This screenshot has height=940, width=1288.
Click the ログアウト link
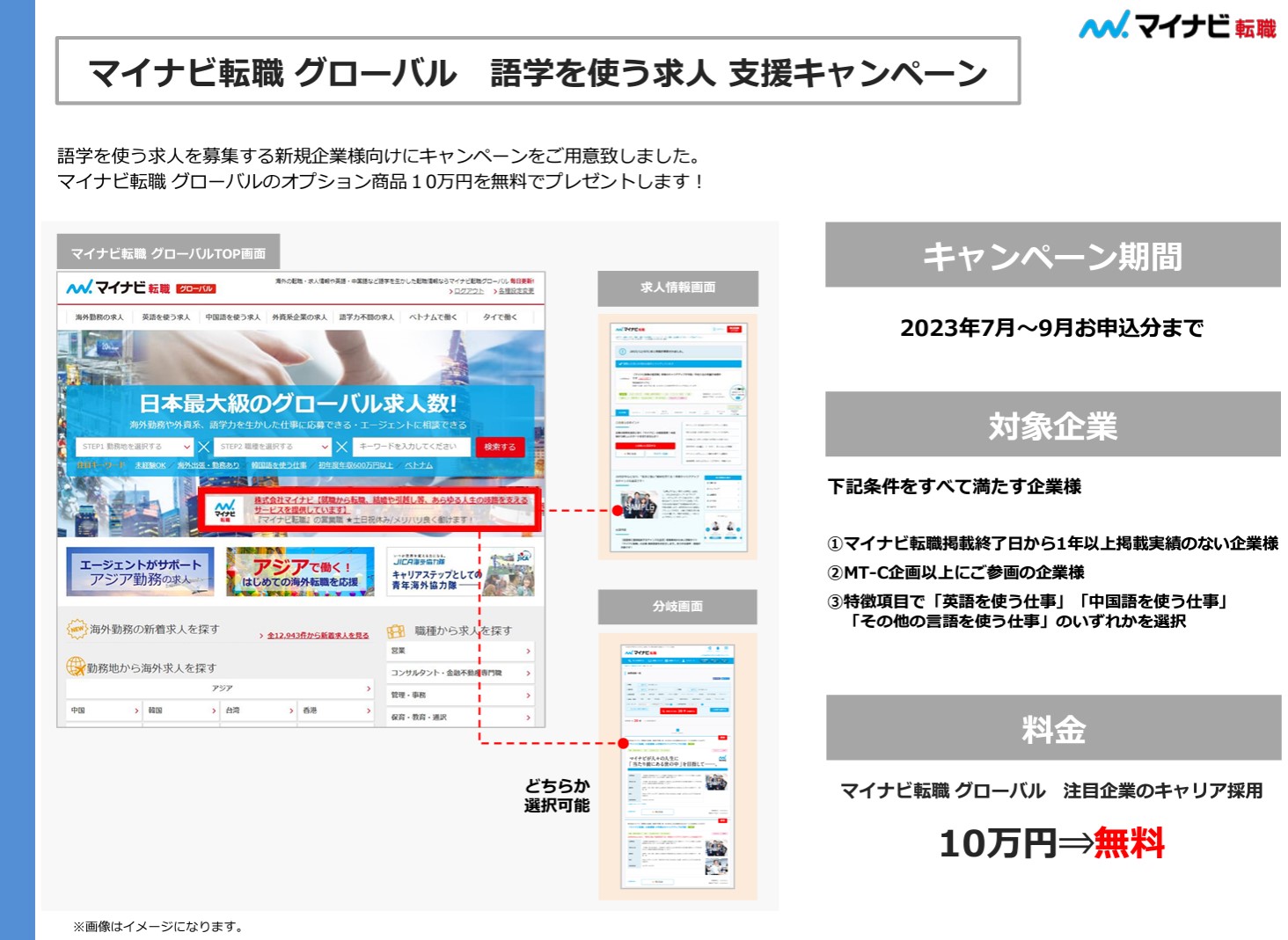coord(467,291)
